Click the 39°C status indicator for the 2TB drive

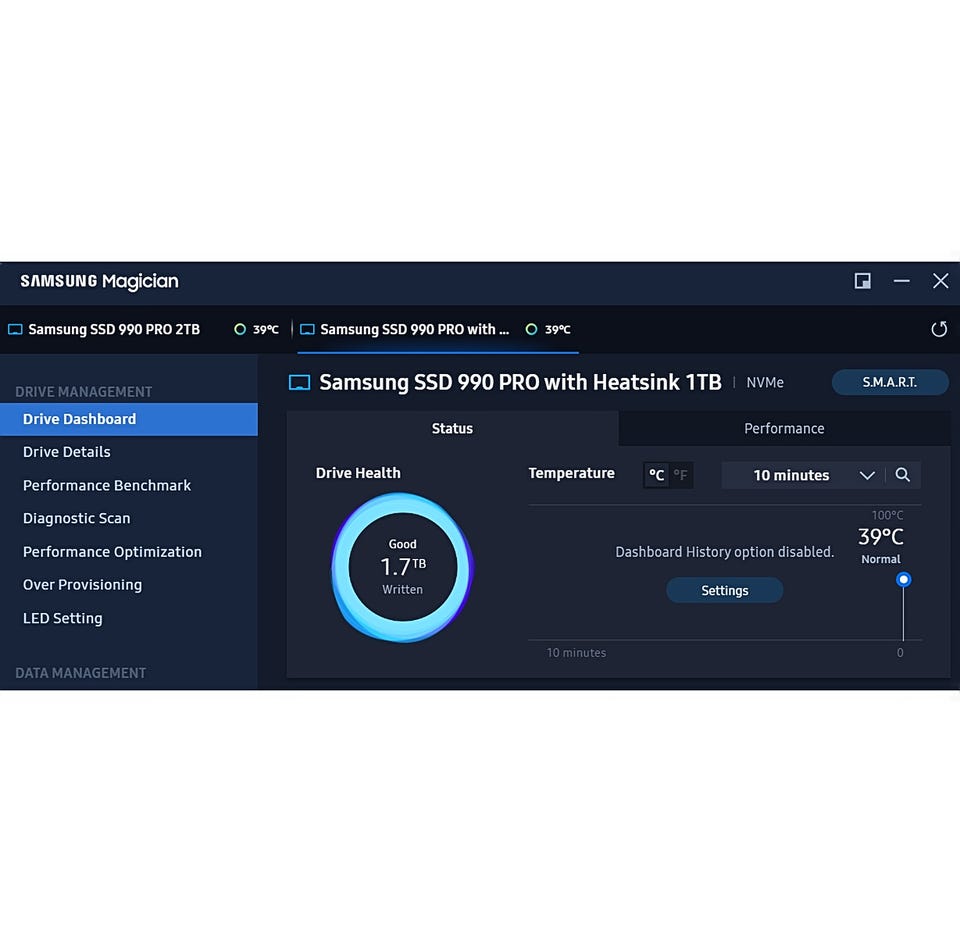coord(257,329)
